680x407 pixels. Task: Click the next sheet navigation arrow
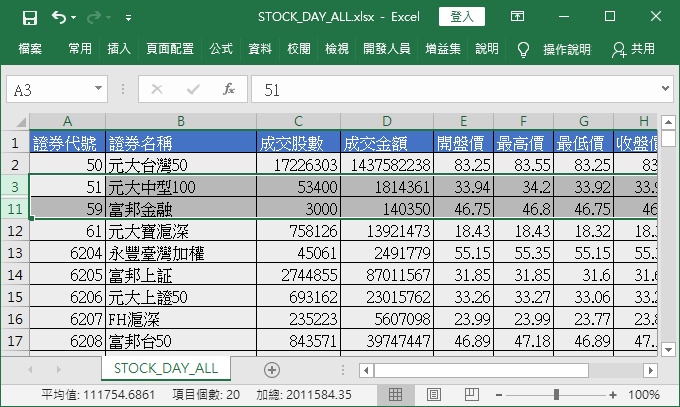[59, 370]
